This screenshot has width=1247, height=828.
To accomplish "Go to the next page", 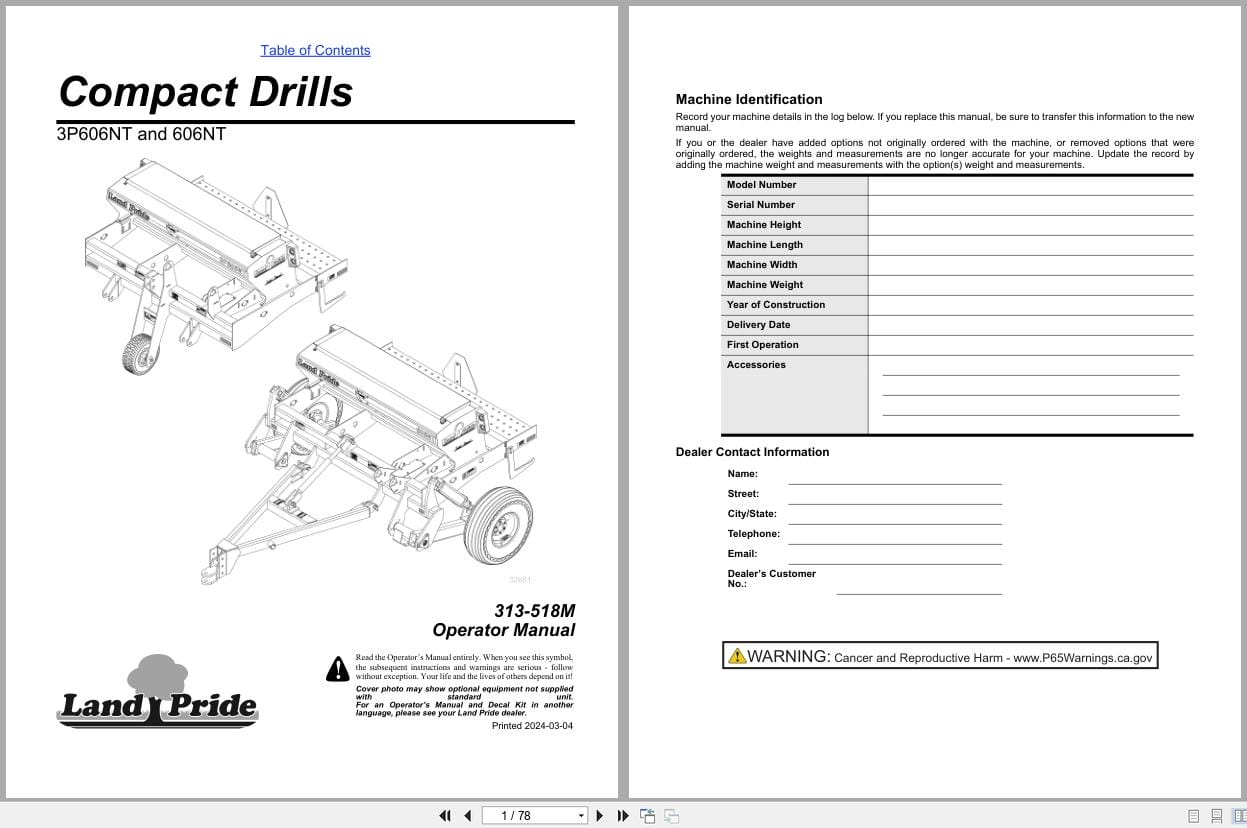I will pos(600,816).
